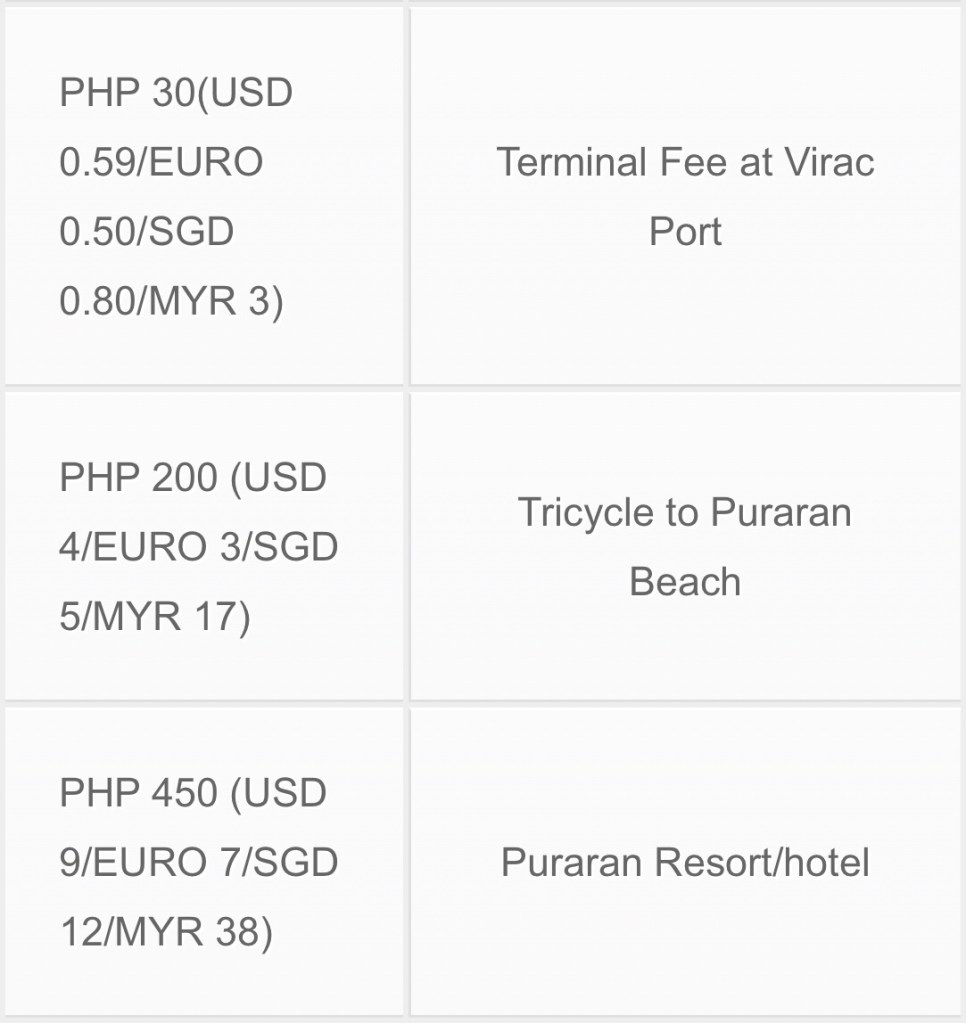
Task: Select the "9/EURO 7/SGD" amount line
Action: [198, 862]
